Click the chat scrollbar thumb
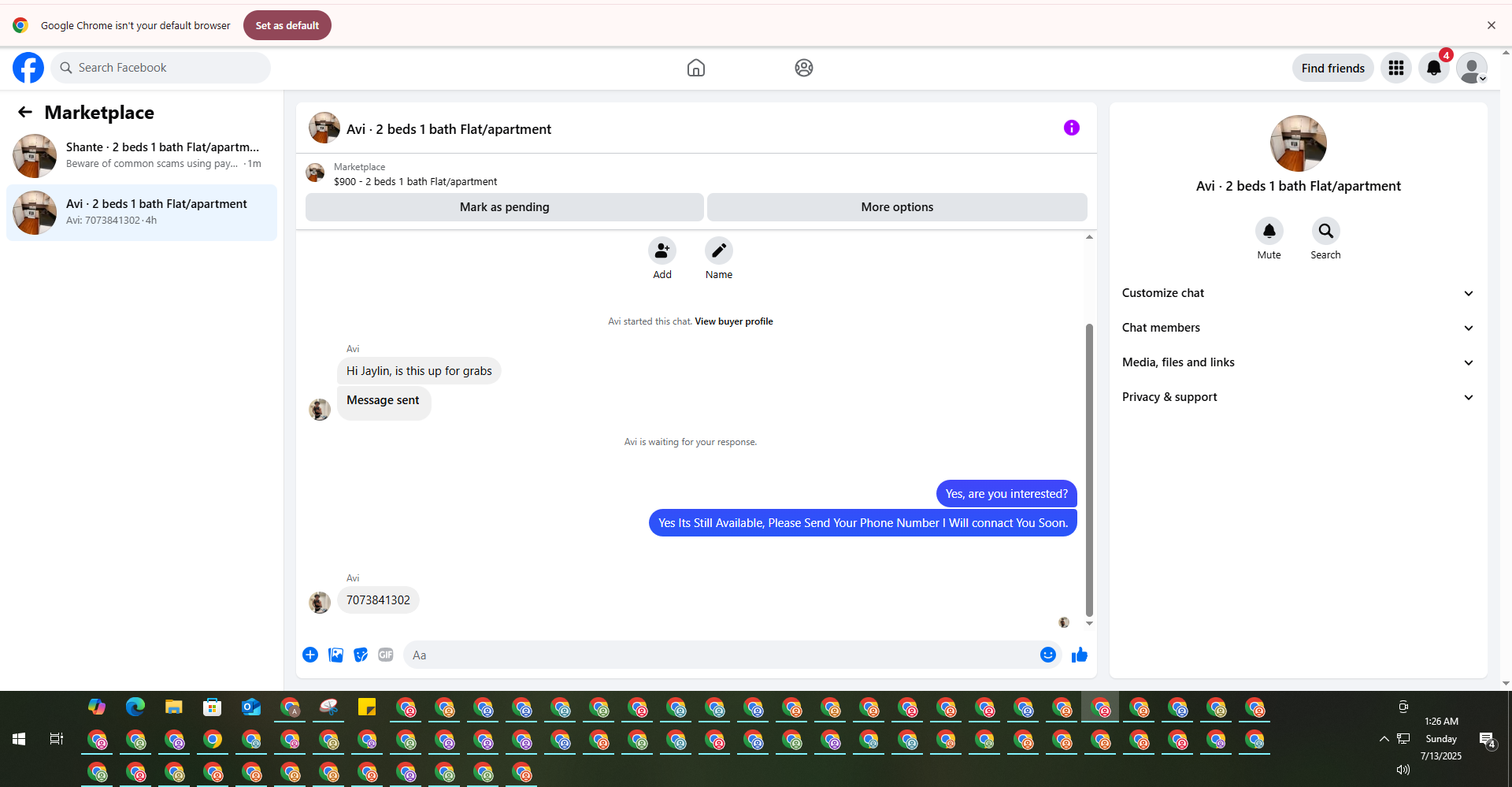The height and width of the screenshot is (787, 1512). (1089, 470)
